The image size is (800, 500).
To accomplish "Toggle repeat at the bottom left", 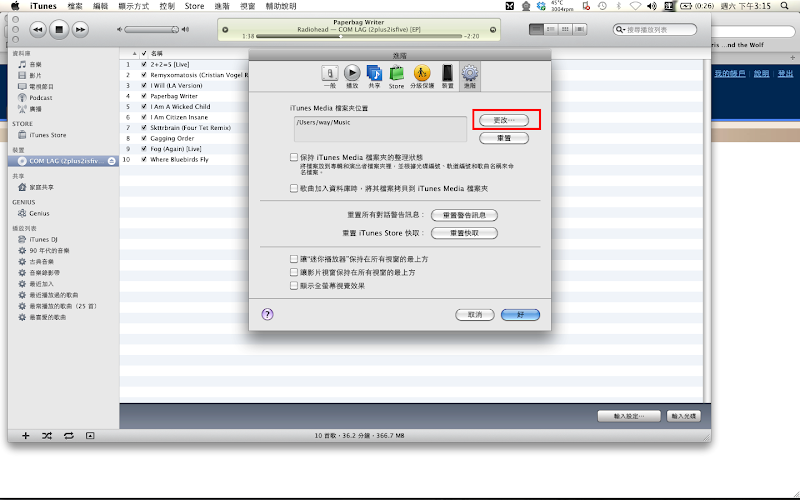I will tap(68, 436).
